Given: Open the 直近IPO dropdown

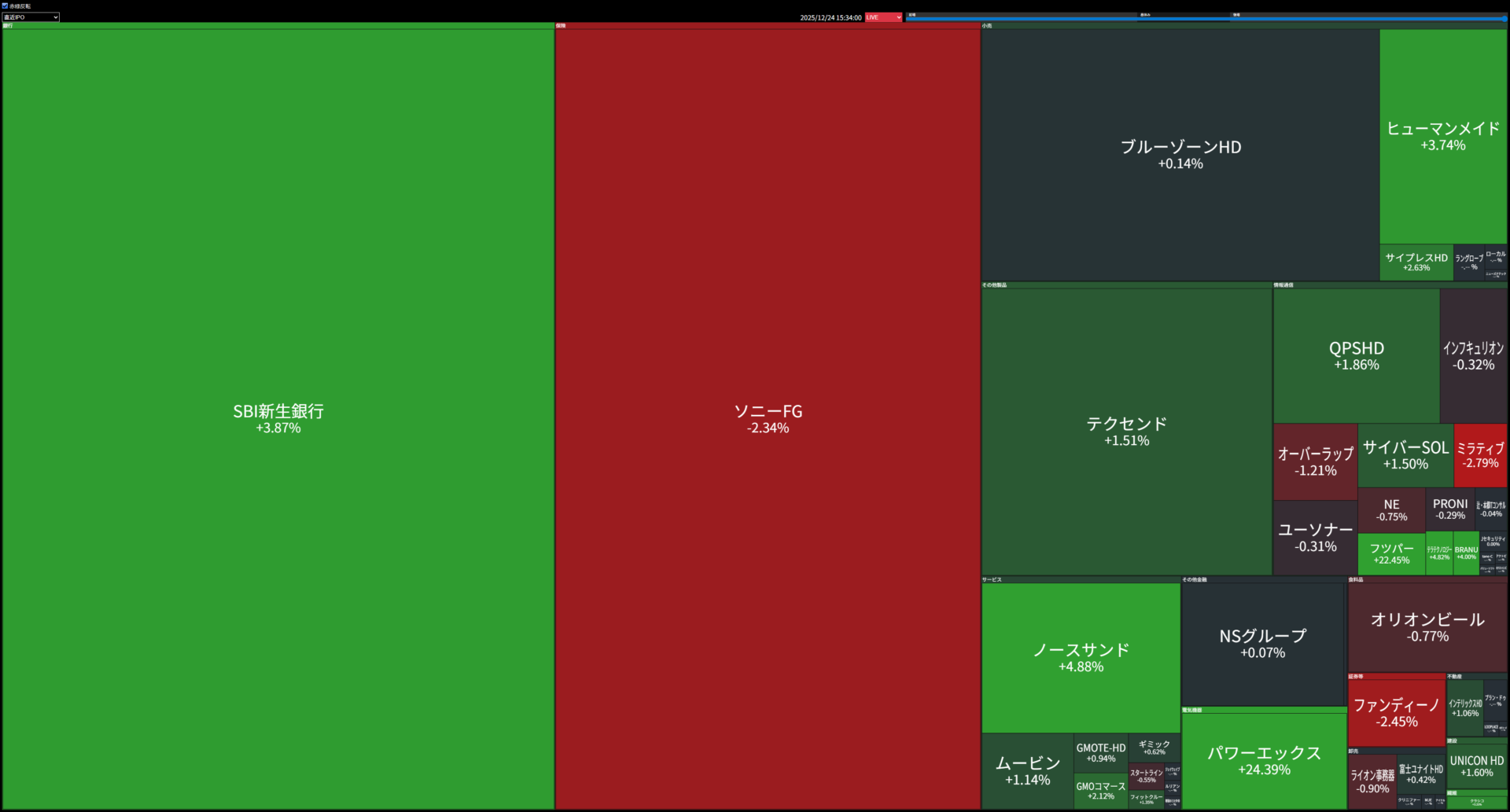Looking at the screenshot, I should coord(31,17).
